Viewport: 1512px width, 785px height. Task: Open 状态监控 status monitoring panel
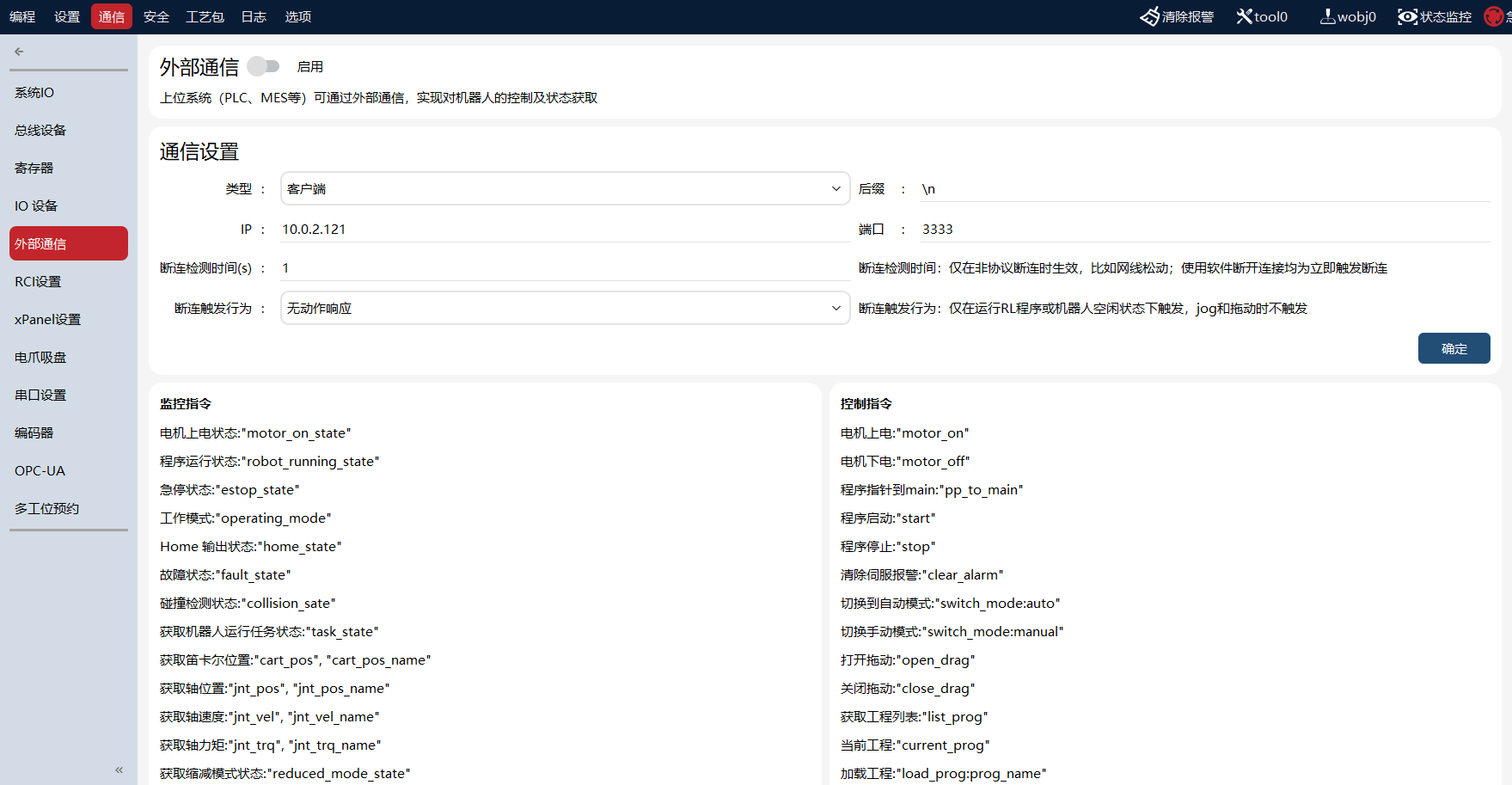tap(1408, 16)
